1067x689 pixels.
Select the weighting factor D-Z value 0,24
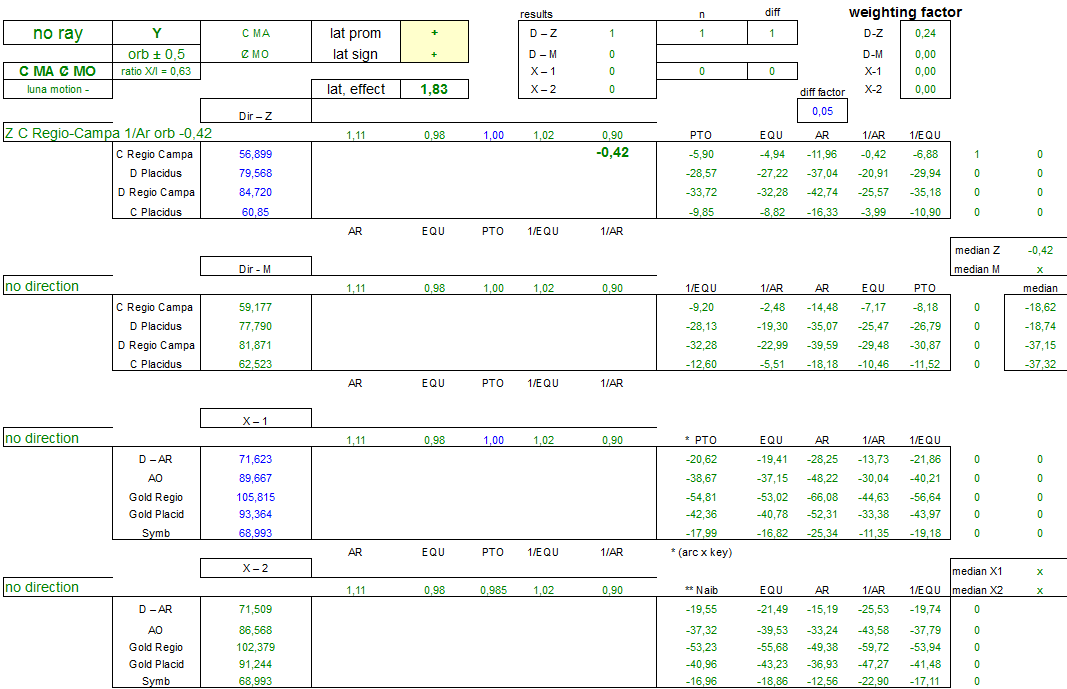[925, 33]
